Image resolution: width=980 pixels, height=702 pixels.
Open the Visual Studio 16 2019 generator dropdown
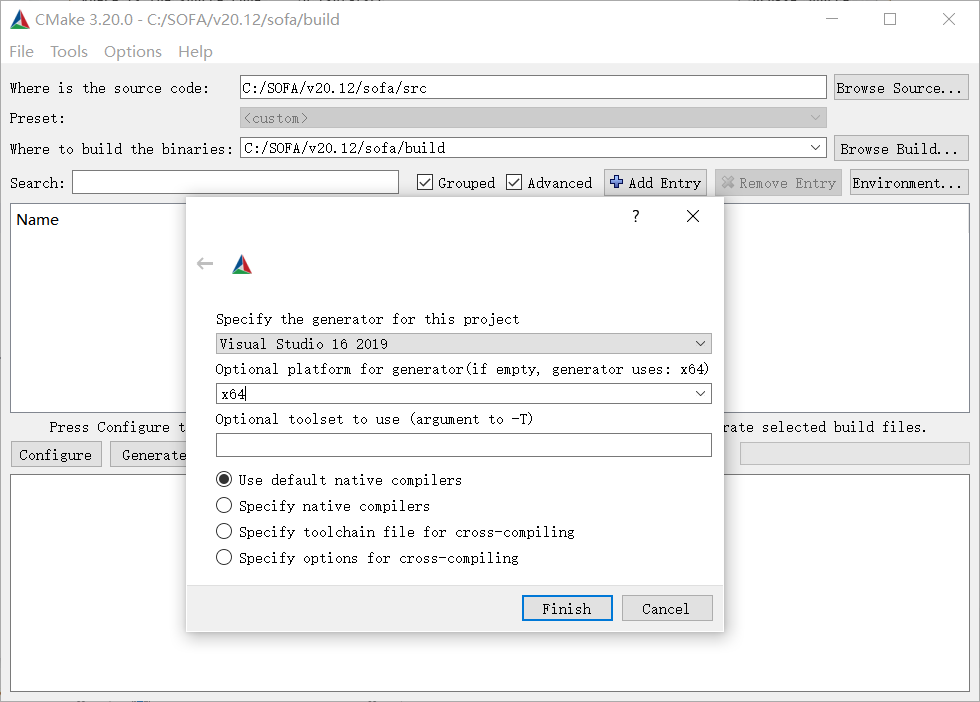(x=700, y=343)
